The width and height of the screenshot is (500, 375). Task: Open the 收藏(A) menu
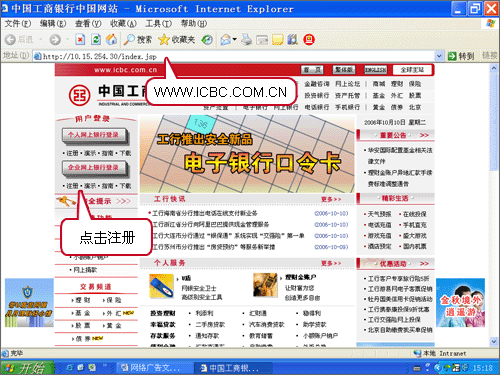(123, 24)
